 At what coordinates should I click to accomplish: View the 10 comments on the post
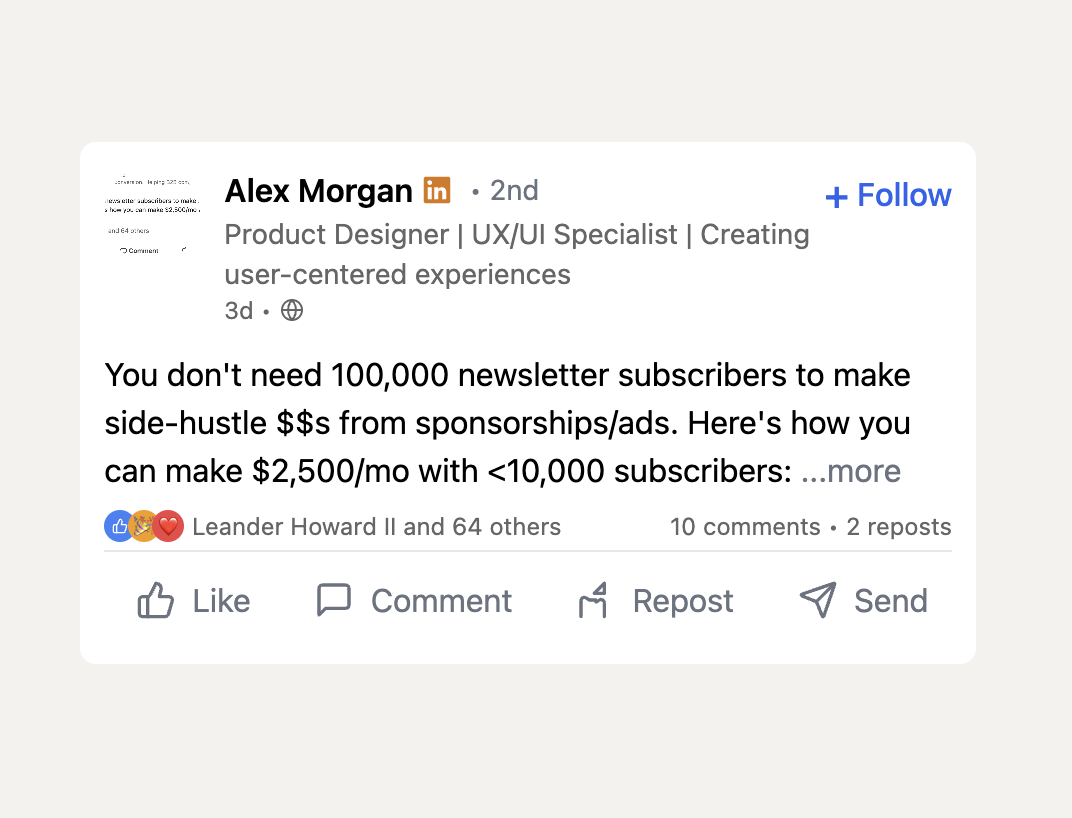(745, 526)
